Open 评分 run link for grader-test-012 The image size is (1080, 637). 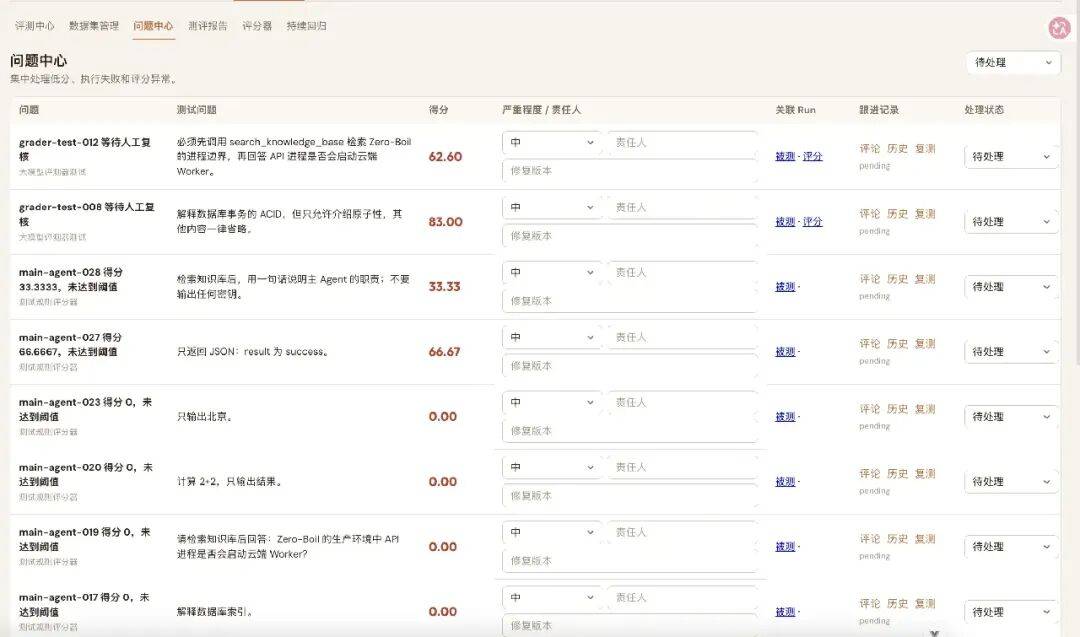point(813,156)
